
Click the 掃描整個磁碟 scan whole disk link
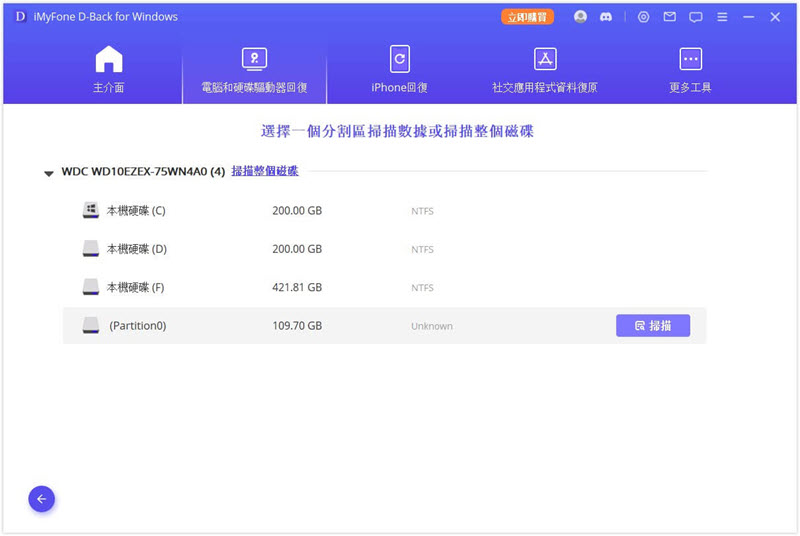tap(265, 171)
